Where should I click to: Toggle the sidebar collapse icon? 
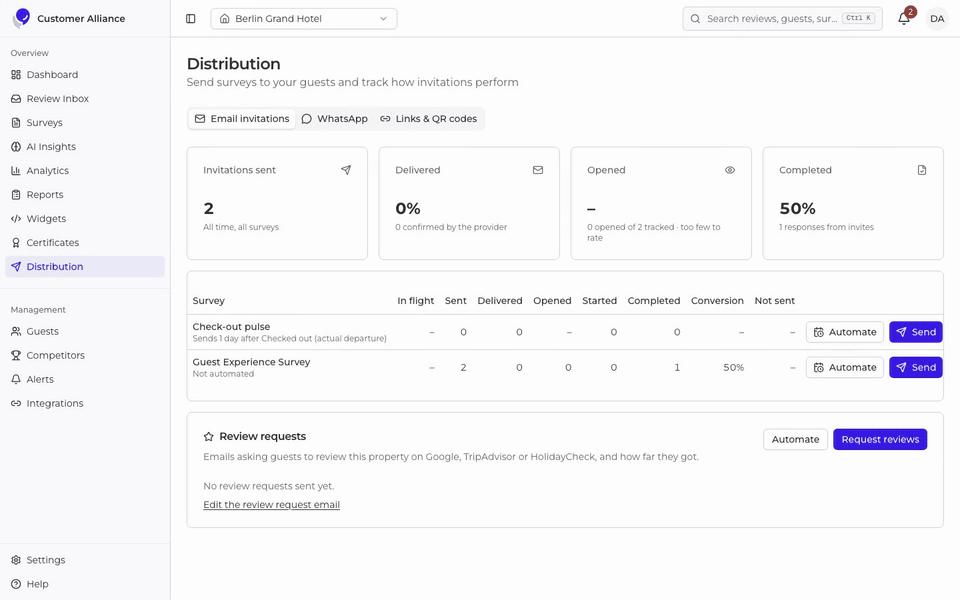(190, 18)
